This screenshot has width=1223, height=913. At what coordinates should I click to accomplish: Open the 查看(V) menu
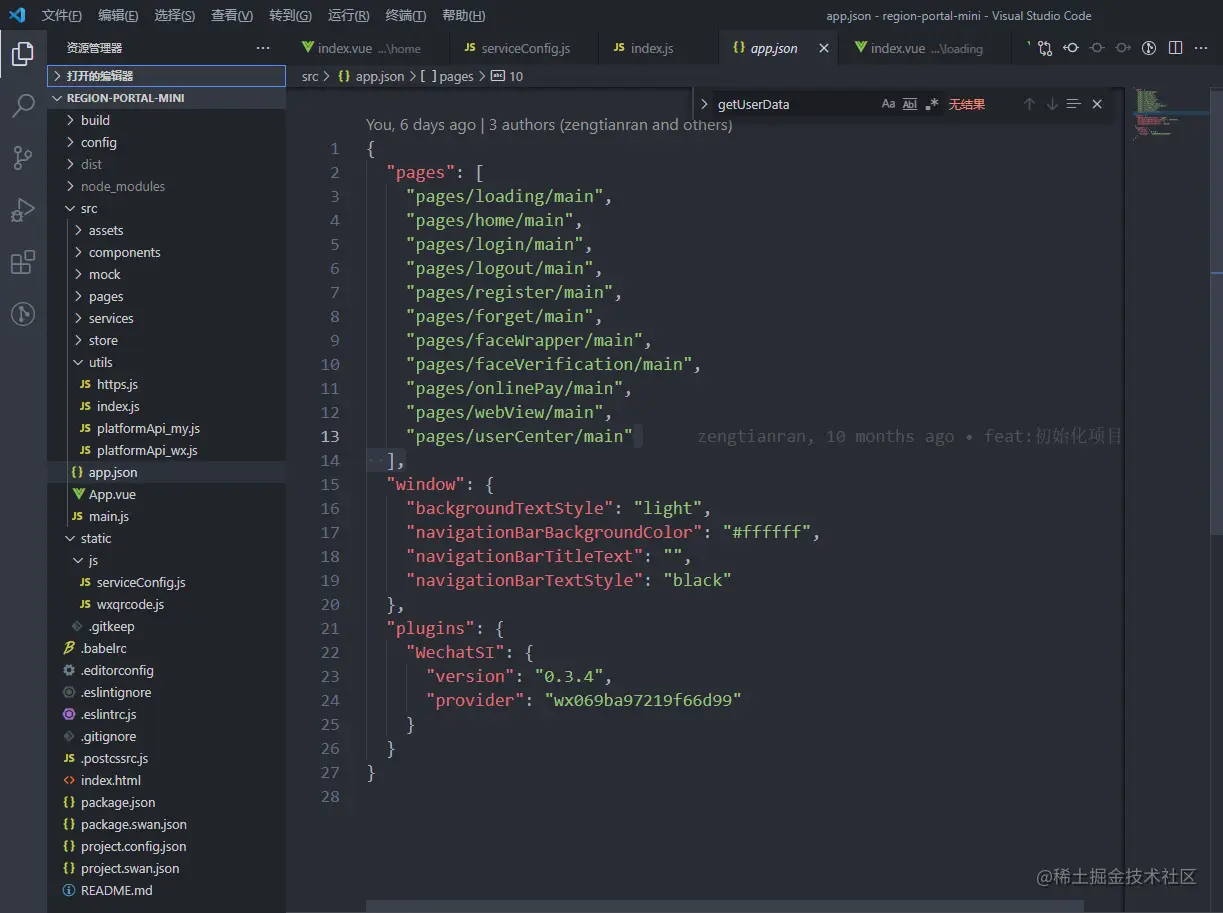point(232,15)
